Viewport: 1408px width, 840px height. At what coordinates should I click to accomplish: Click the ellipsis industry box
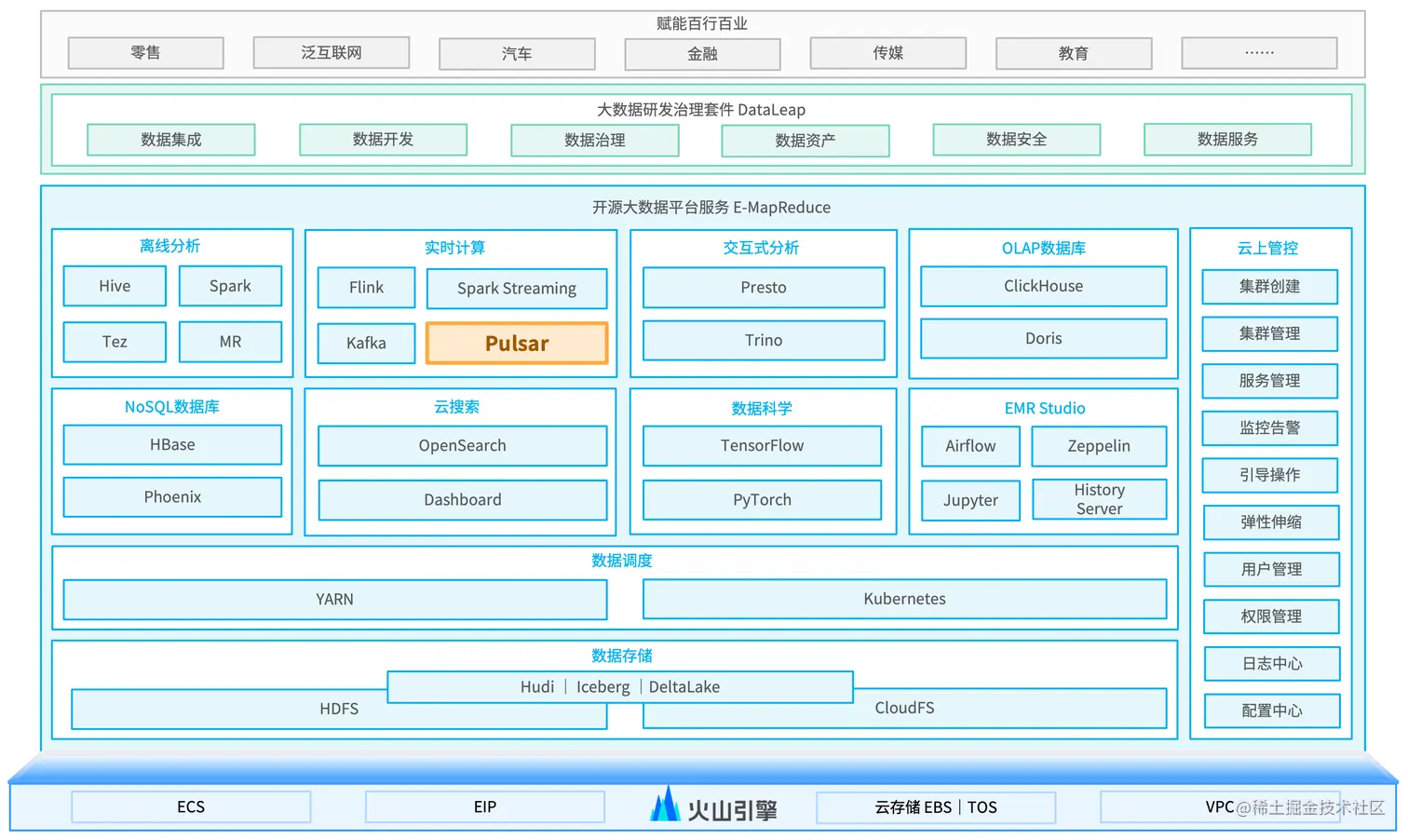click(1259, 53)
